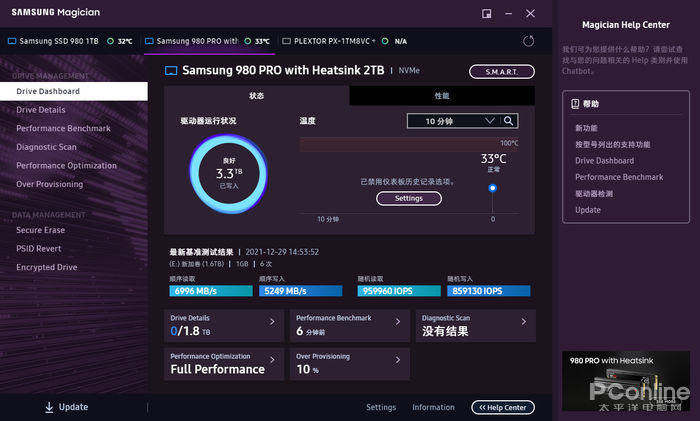Viewport: 700px width, 421px height.
Task: Expand the Performance Benchmark card arrow
Action: point(398,321)
